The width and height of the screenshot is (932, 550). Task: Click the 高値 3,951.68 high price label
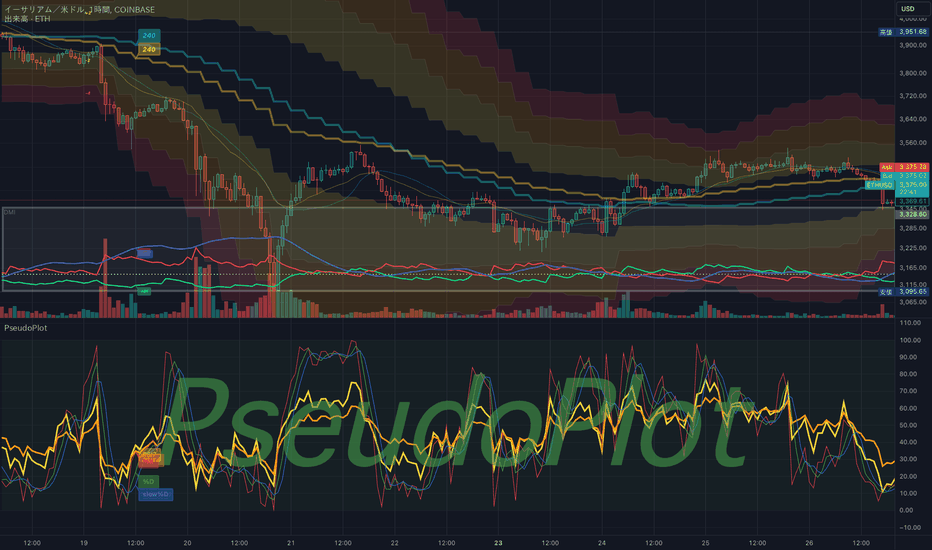pos(903,32)
